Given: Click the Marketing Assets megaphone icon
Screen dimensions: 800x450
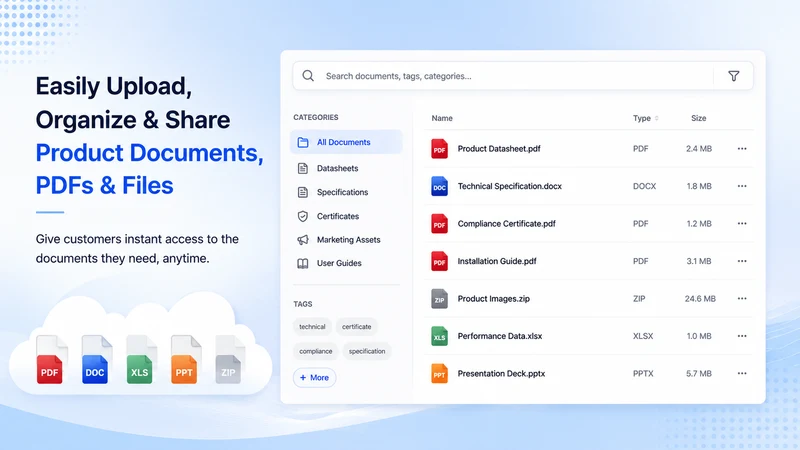Looking at the screenshot, I should [x=303, y=240].
